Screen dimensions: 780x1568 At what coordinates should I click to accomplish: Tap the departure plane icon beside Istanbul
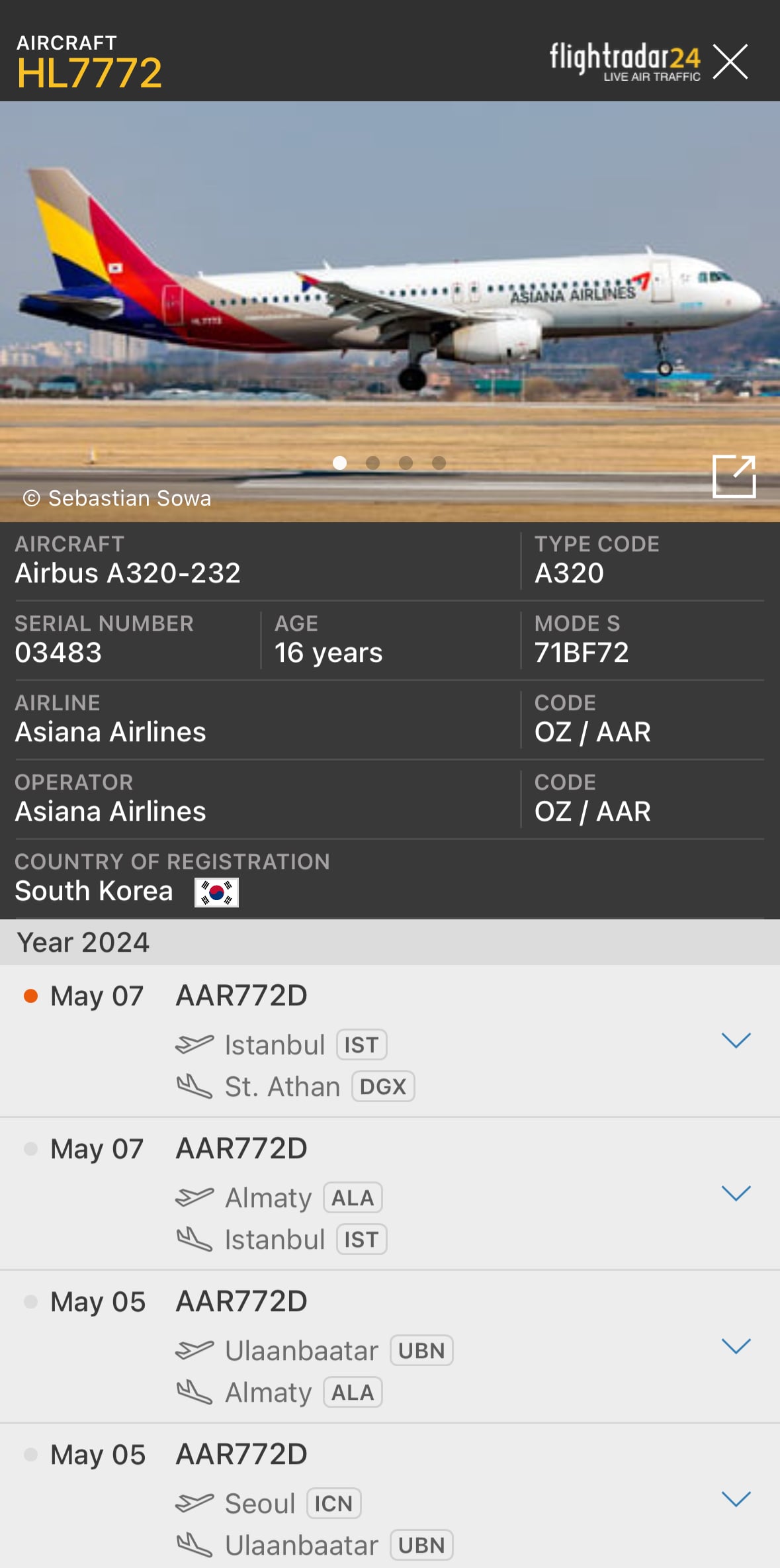[195, 1044]
